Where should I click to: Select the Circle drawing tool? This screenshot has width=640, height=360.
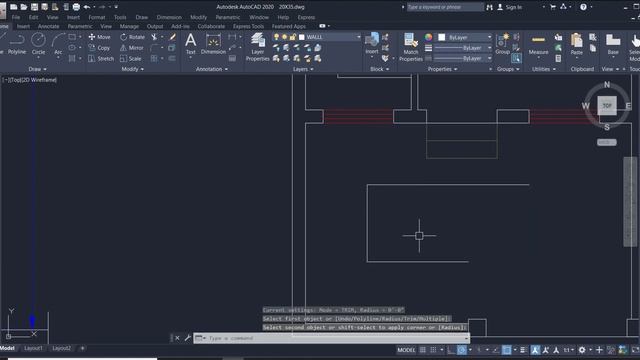point(38,44)
